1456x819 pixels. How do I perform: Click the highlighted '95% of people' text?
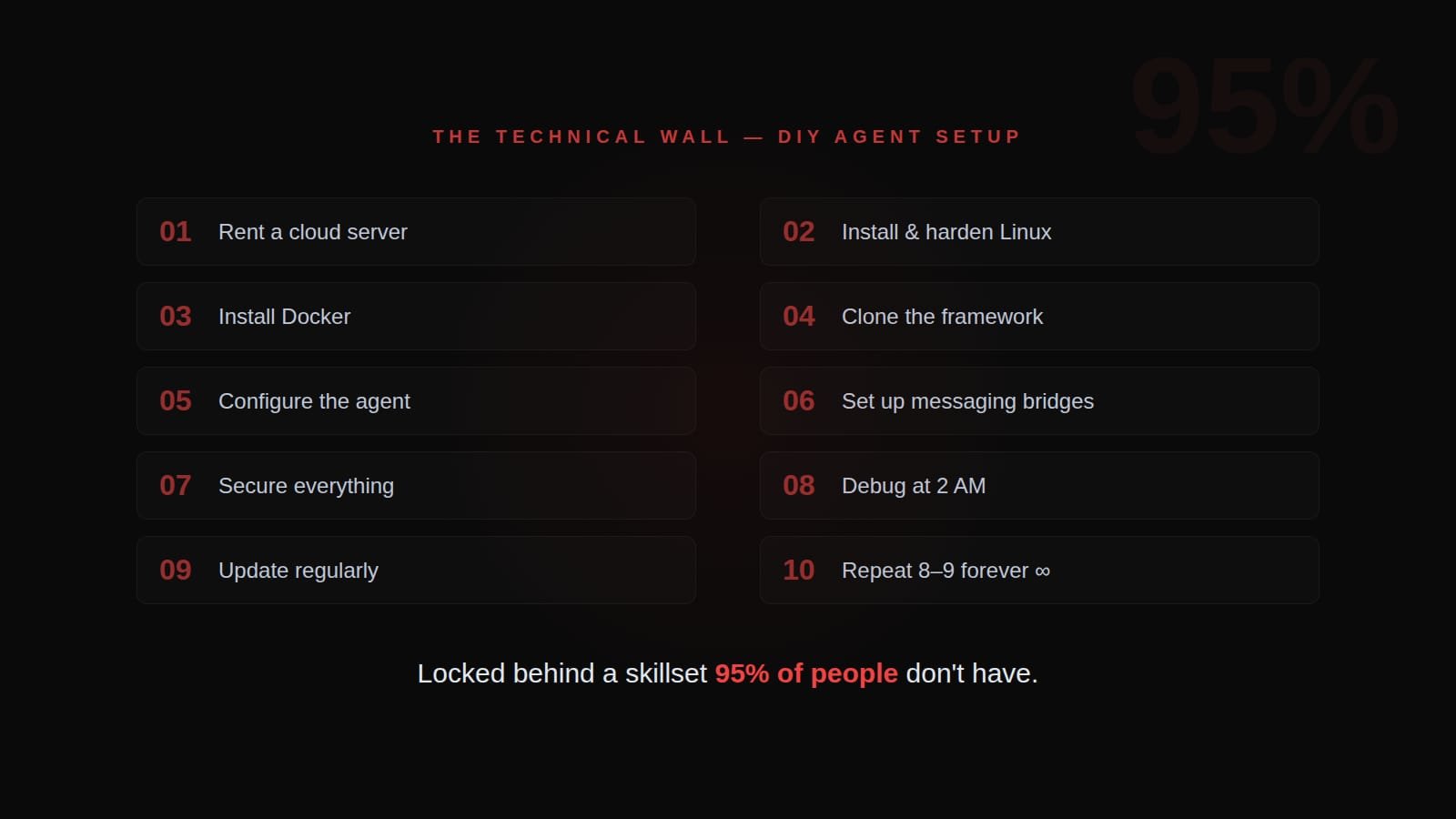click(806, 673)
